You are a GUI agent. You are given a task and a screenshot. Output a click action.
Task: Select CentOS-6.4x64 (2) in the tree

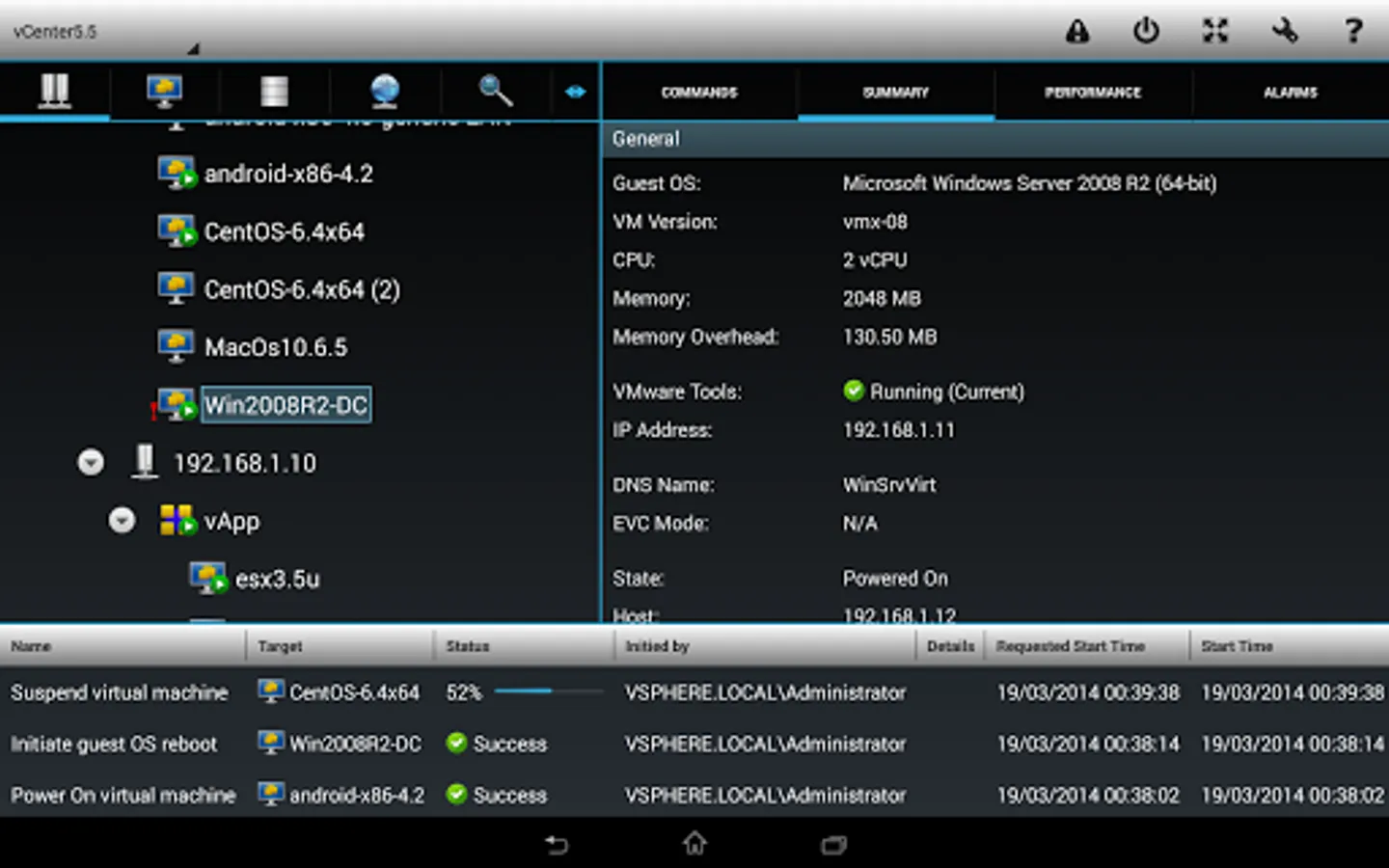coord(302,289)
